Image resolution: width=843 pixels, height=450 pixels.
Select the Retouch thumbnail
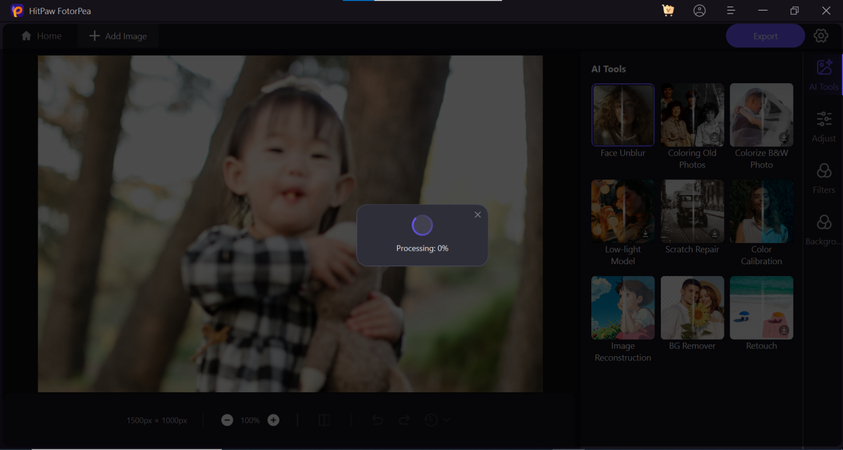tap(761, 308)
